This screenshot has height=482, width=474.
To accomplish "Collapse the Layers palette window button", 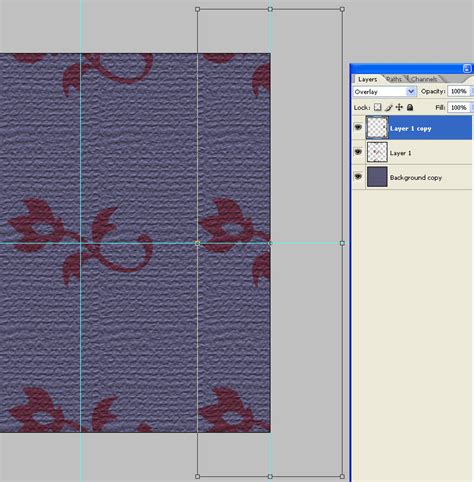I will point(467,68).
